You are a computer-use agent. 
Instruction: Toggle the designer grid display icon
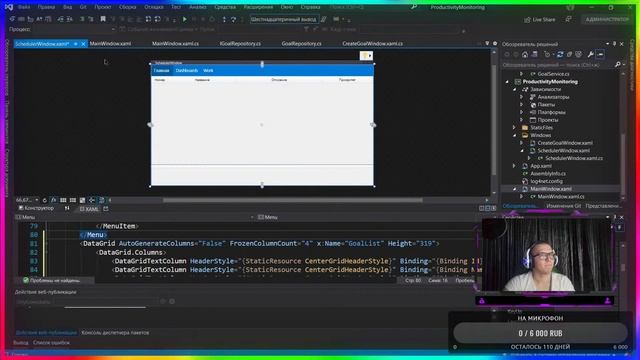63,200
